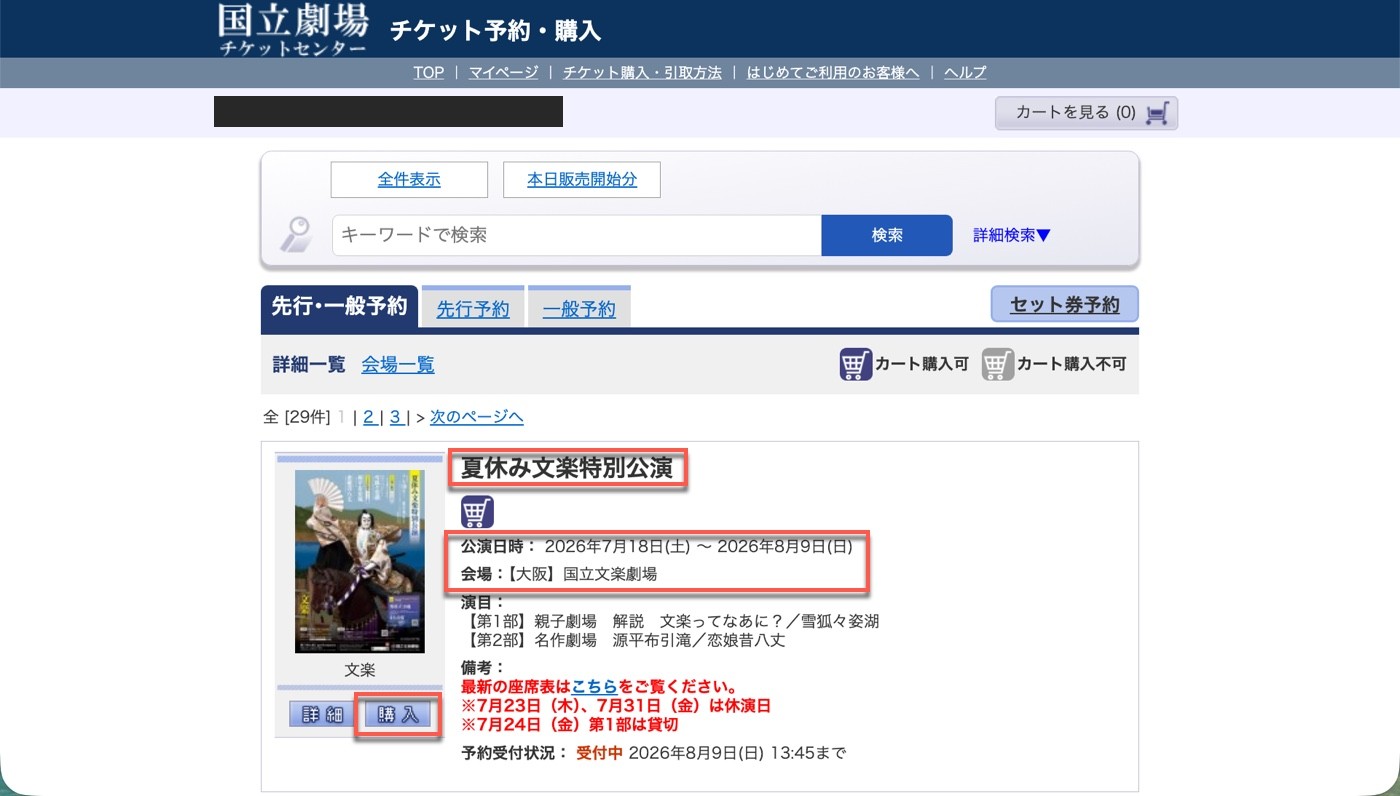Click purple cart icon under 夏休み文楽特別公演 title
The width and height of the screenshot is (1400, 796).
tap(477, 512)
